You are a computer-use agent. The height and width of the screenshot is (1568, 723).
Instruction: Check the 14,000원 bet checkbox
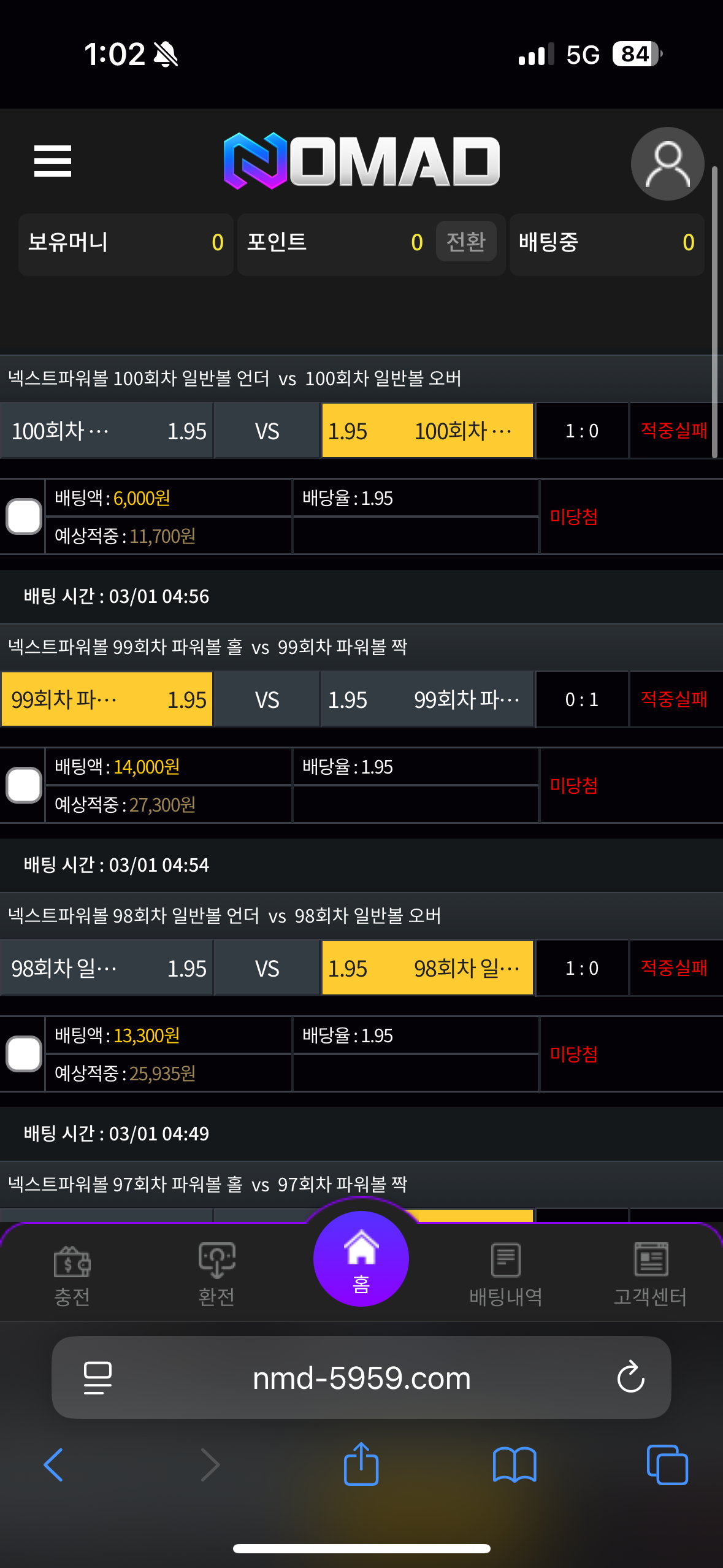point(24,785)
